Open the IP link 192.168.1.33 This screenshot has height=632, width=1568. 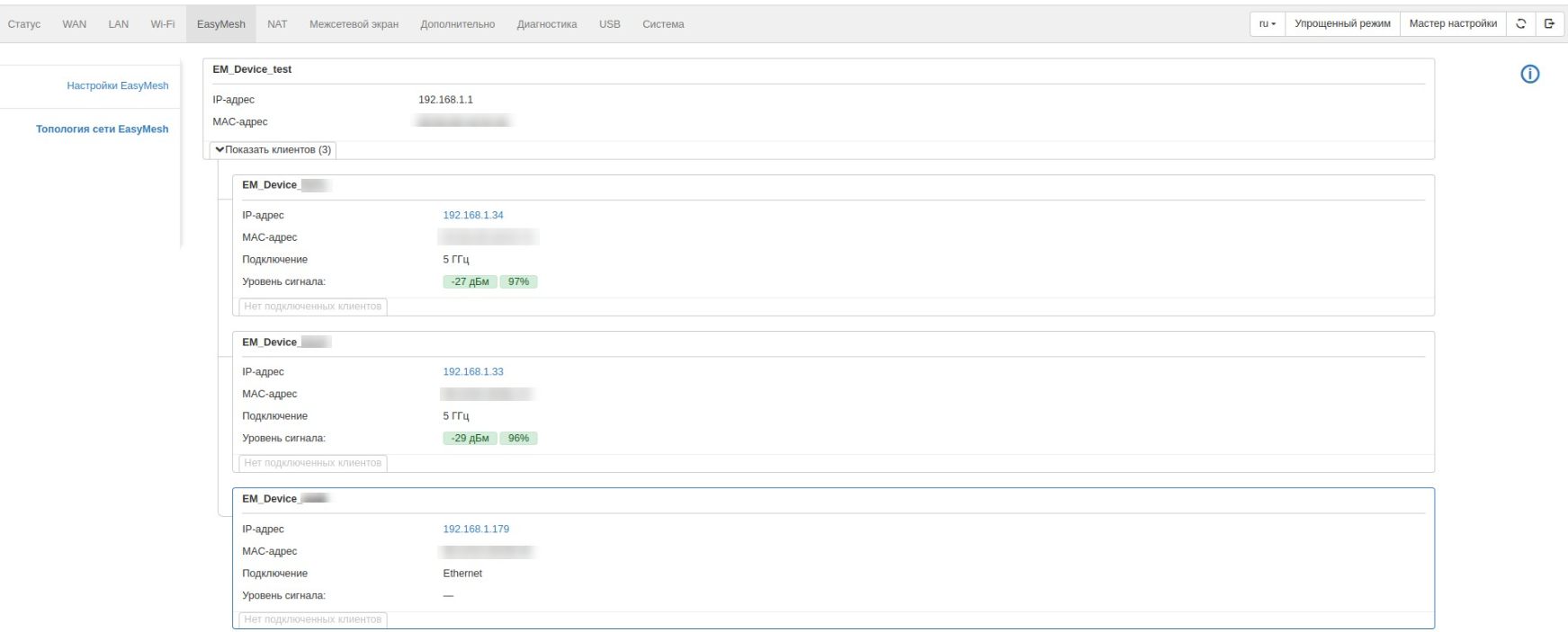coord(473,372)
